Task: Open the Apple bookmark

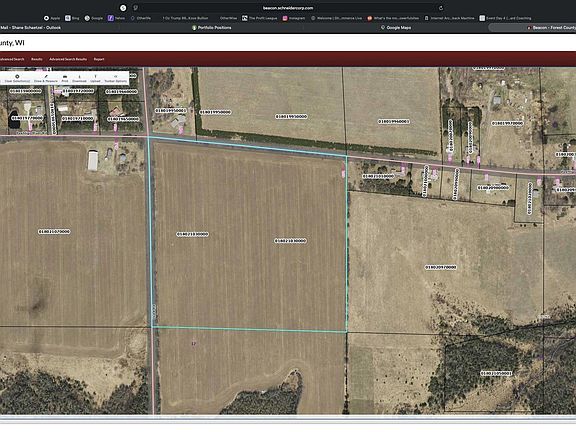Action: click(x=52, y=18)
